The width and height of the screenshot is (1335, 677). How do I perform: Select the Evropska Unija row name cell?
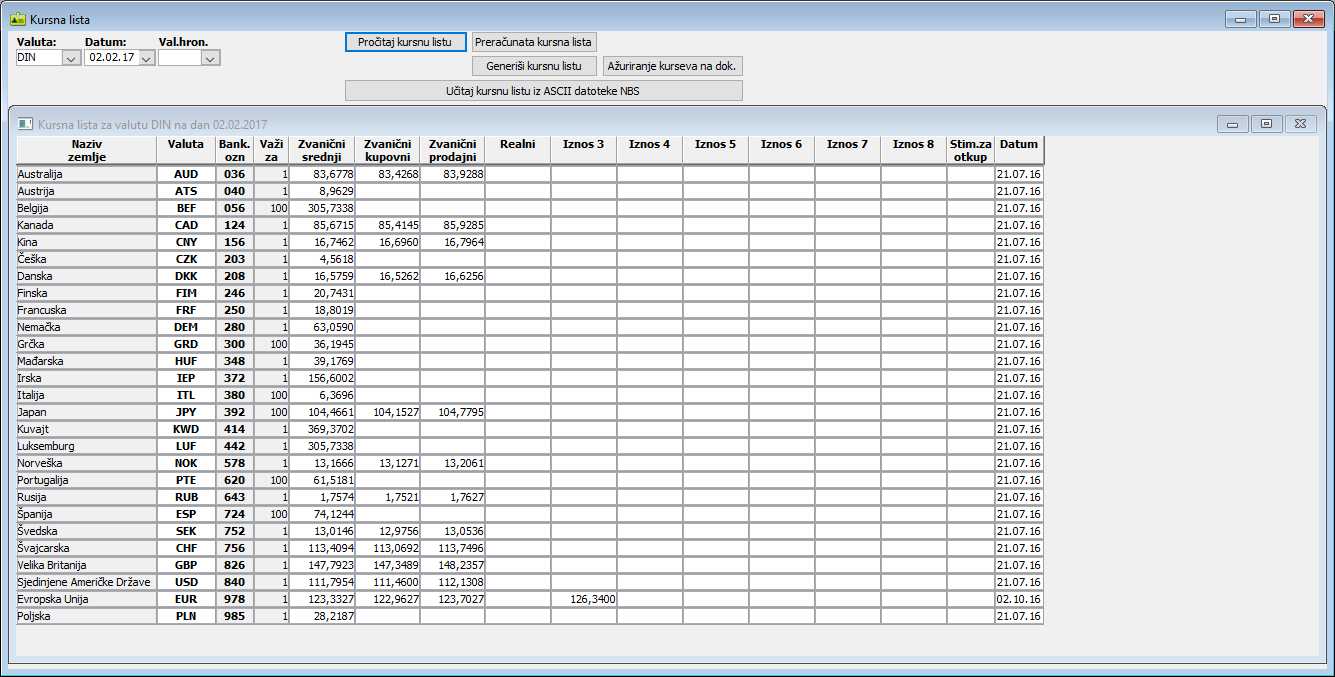(x=86, y=599)
